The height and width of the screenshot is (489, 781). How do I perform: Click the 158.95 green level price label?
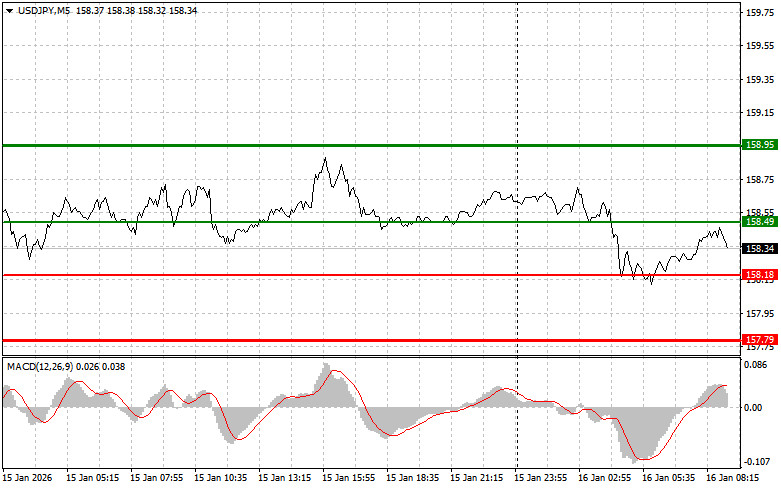click(760, 145)
